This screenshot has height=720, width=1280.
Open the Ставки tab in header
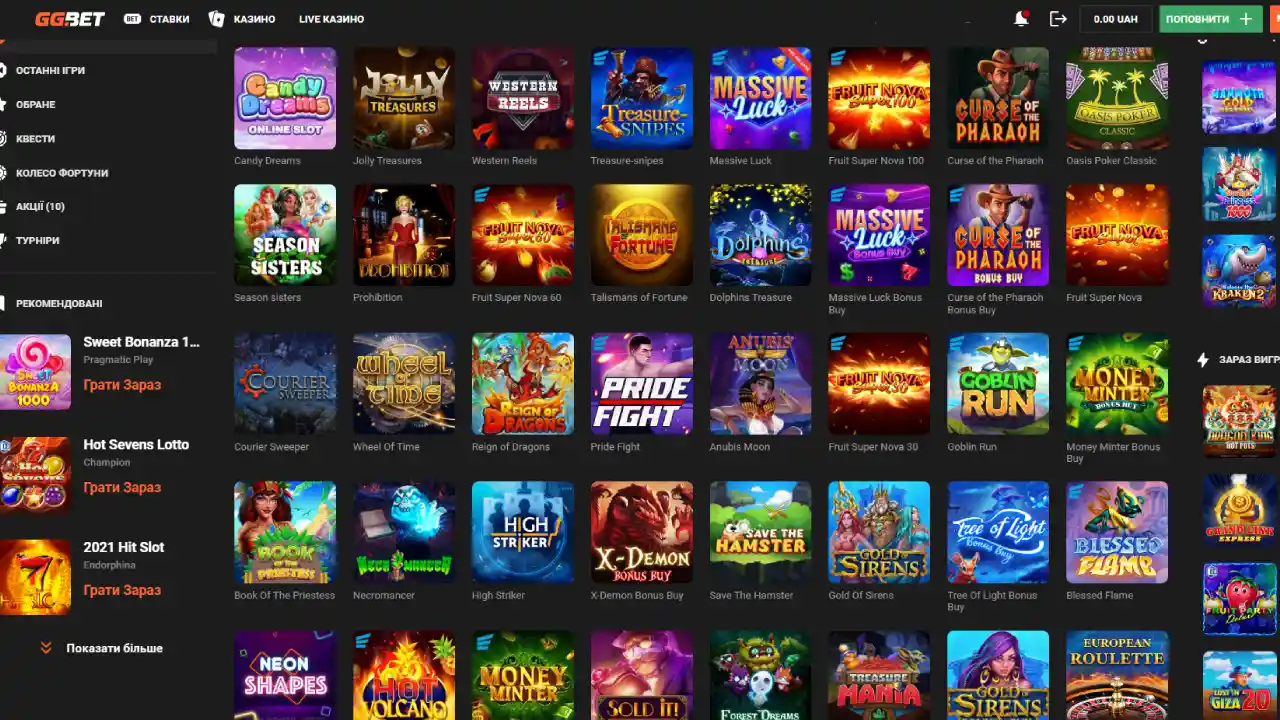(157, 19)
